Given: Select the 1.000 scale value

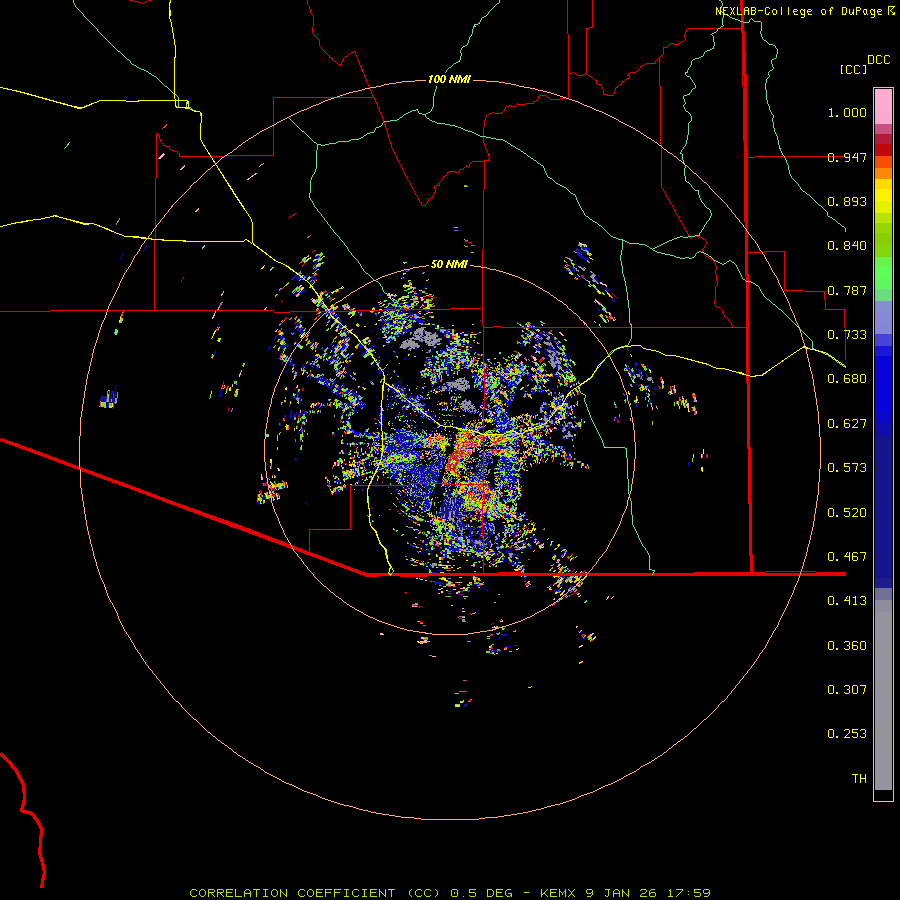Looking at the screenshot, I should [847, 112].
